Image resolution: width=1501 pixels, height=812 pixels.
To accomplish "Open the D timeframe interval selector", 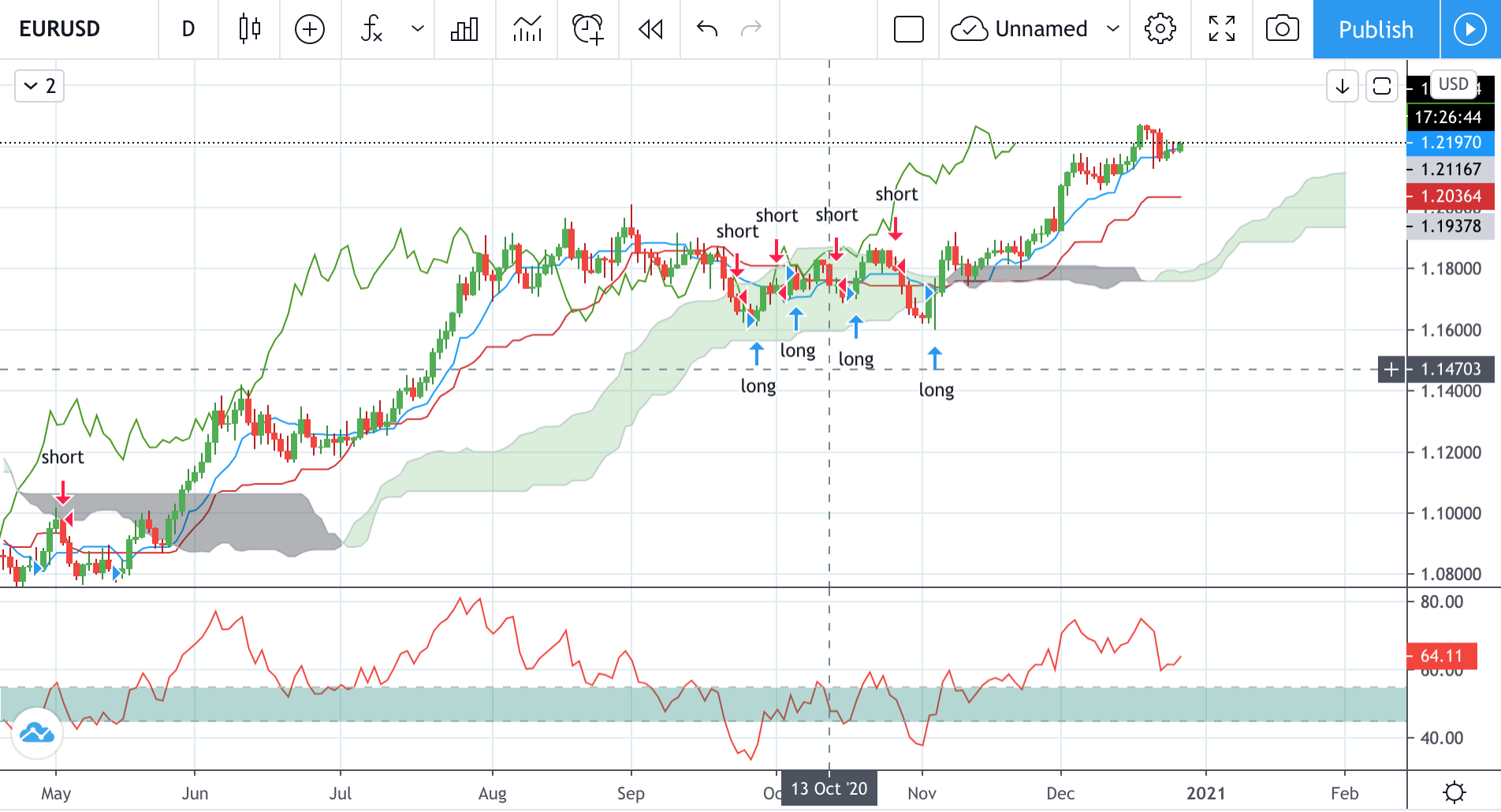I will click(x=188, y=29).
